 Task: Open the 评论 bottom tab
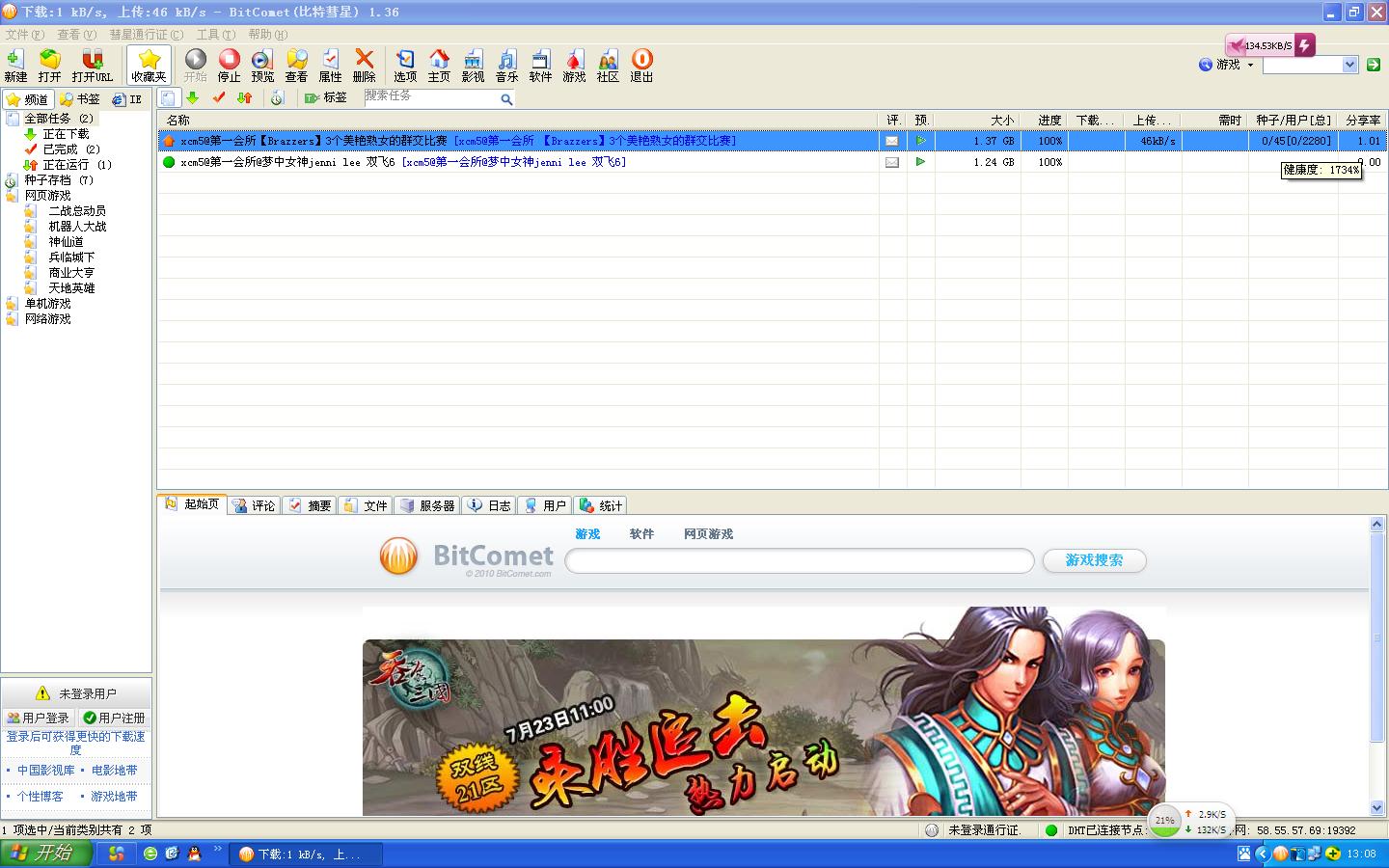point(254,505)
